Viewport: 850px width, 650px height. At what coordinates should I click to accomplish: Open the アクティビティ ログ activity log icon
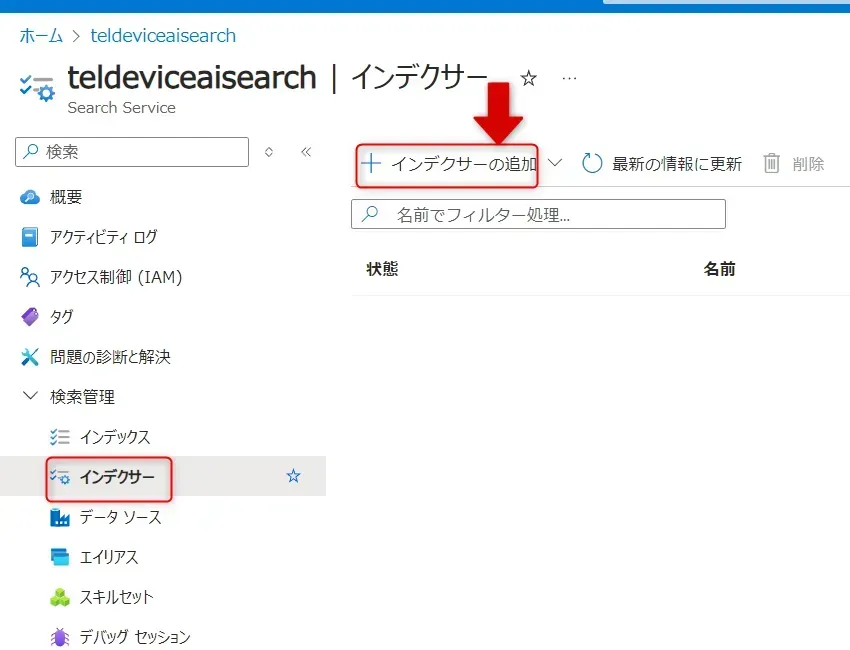[x=30, y=237]
